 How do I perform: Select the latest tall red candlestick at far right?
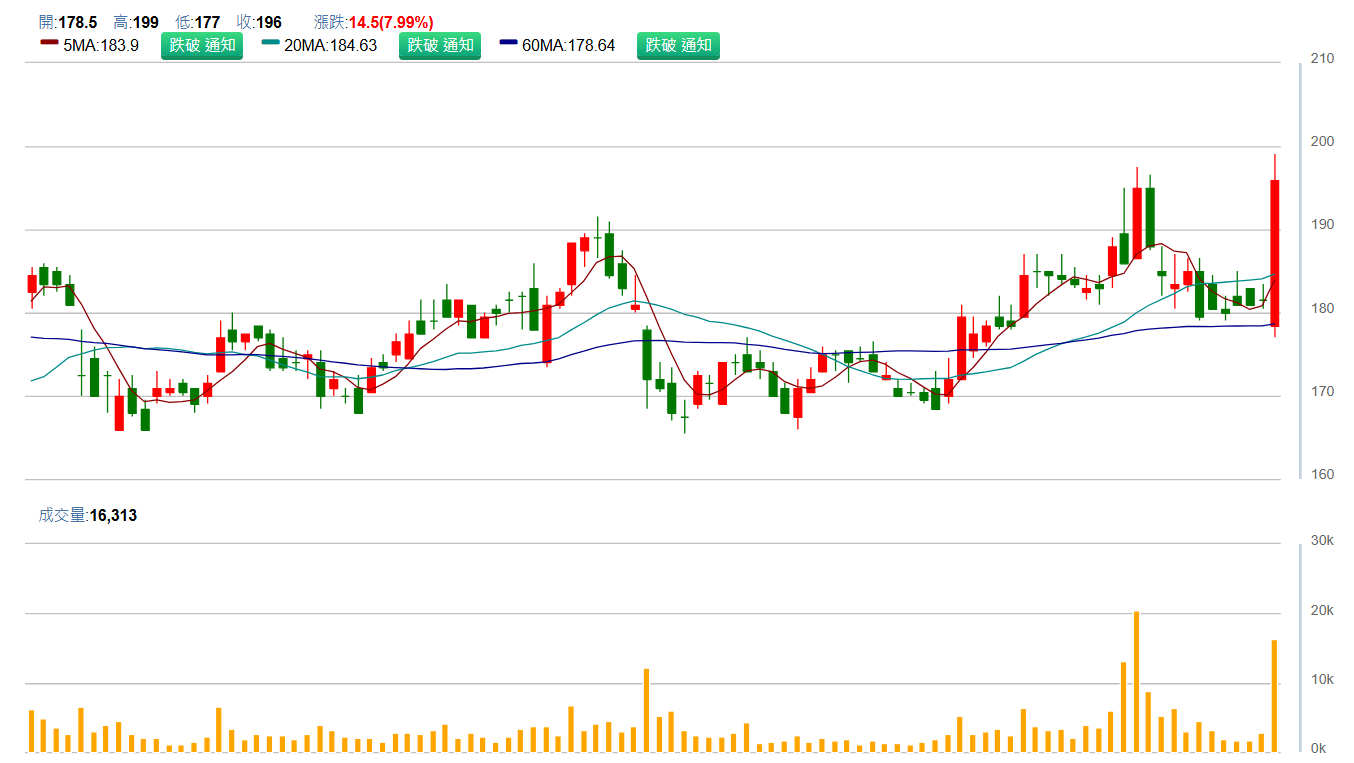click(1275, 253)
